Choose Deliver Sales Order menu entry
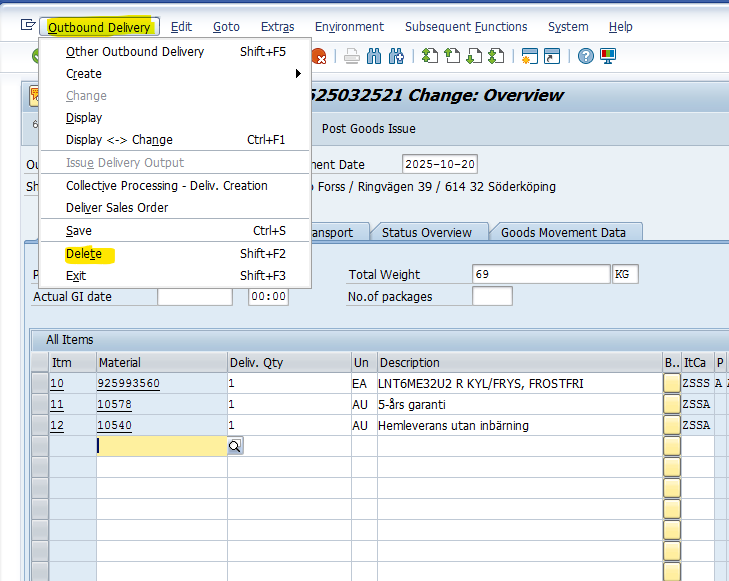Image resolution: width=729 pixels, height=581 pixels. [176, 208]
